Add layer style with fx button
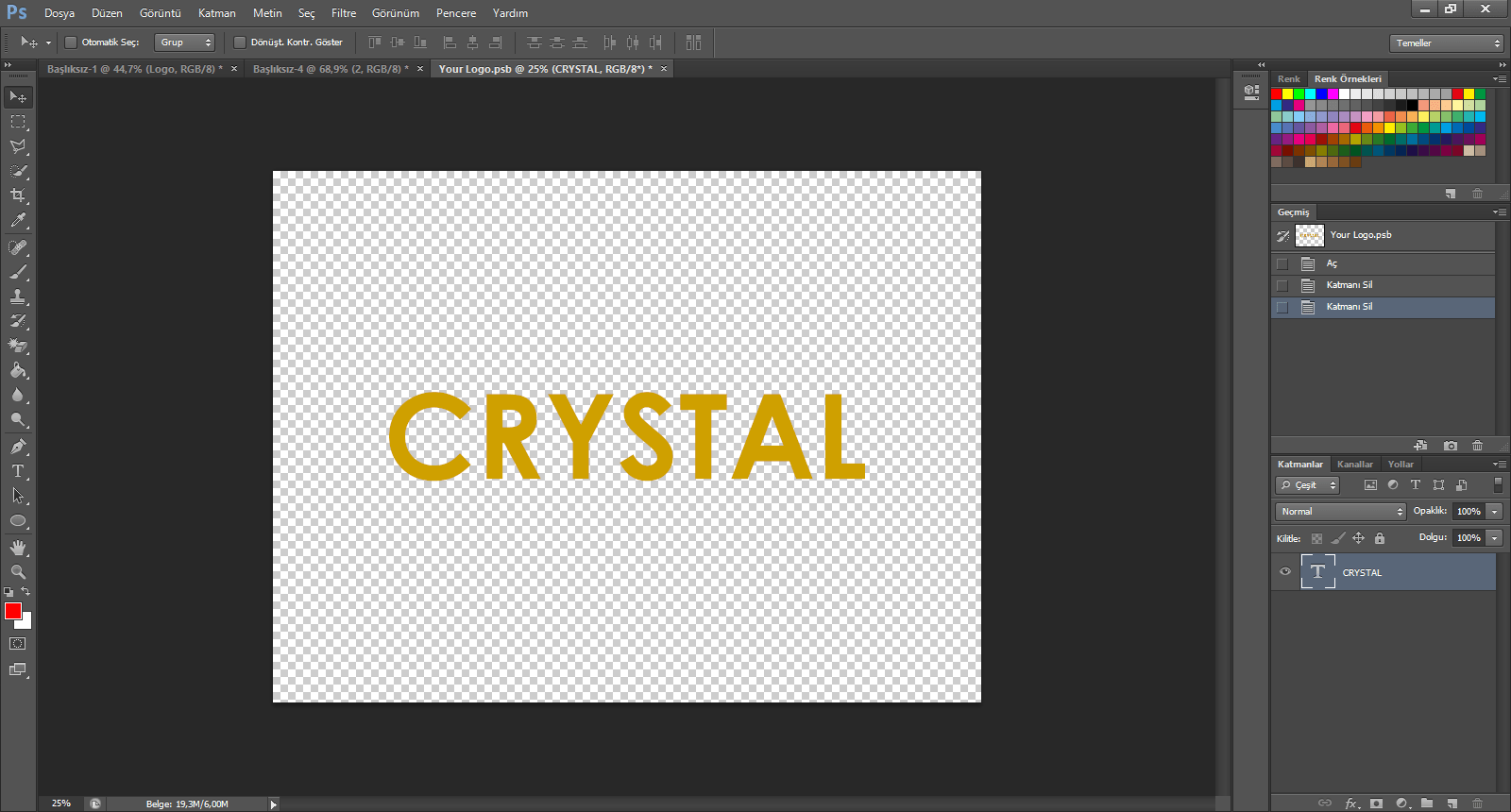 click(x=1352, y=804)
